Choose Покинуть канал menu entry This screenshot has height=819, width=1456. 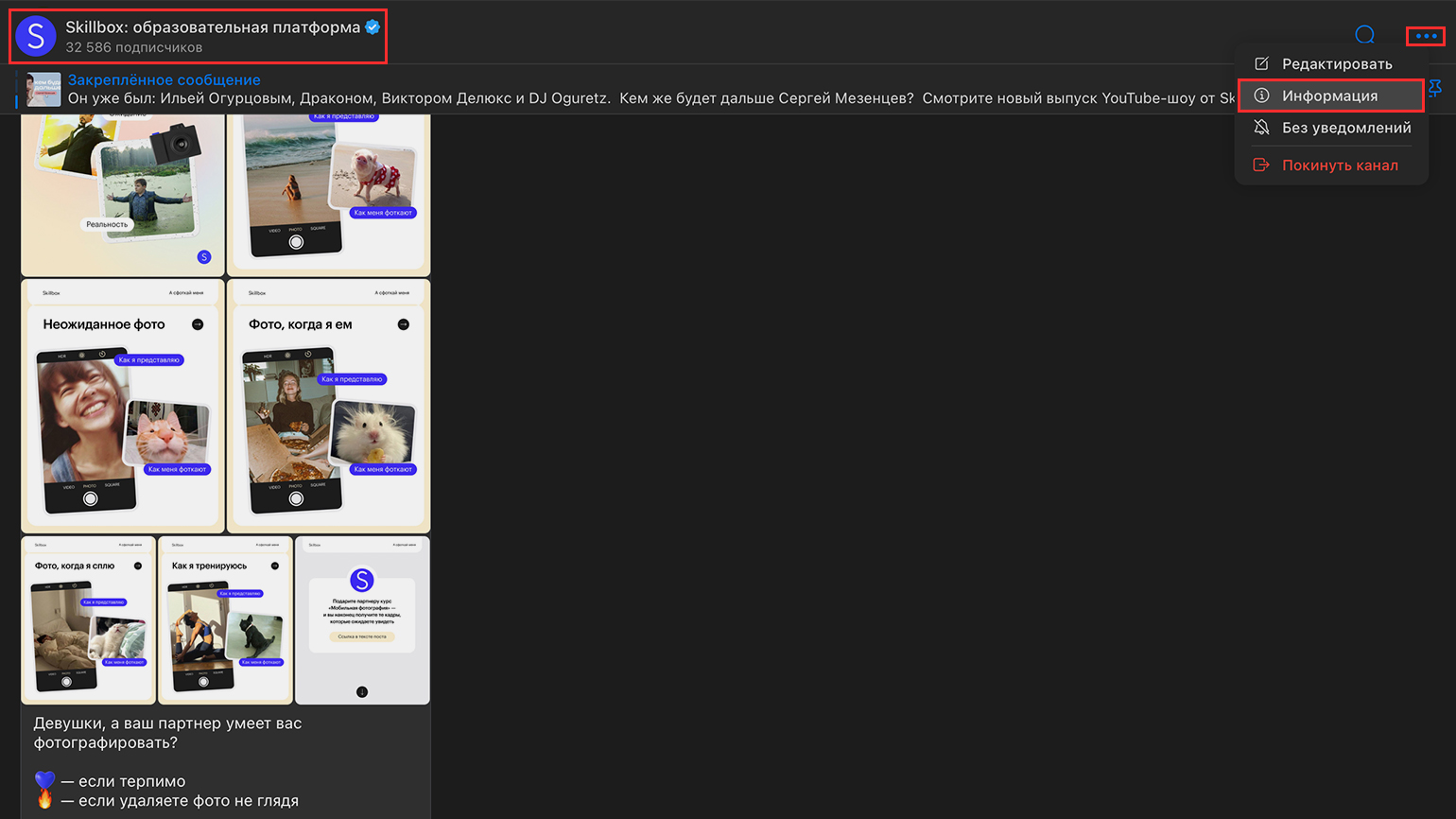(x=1331, y=165)
